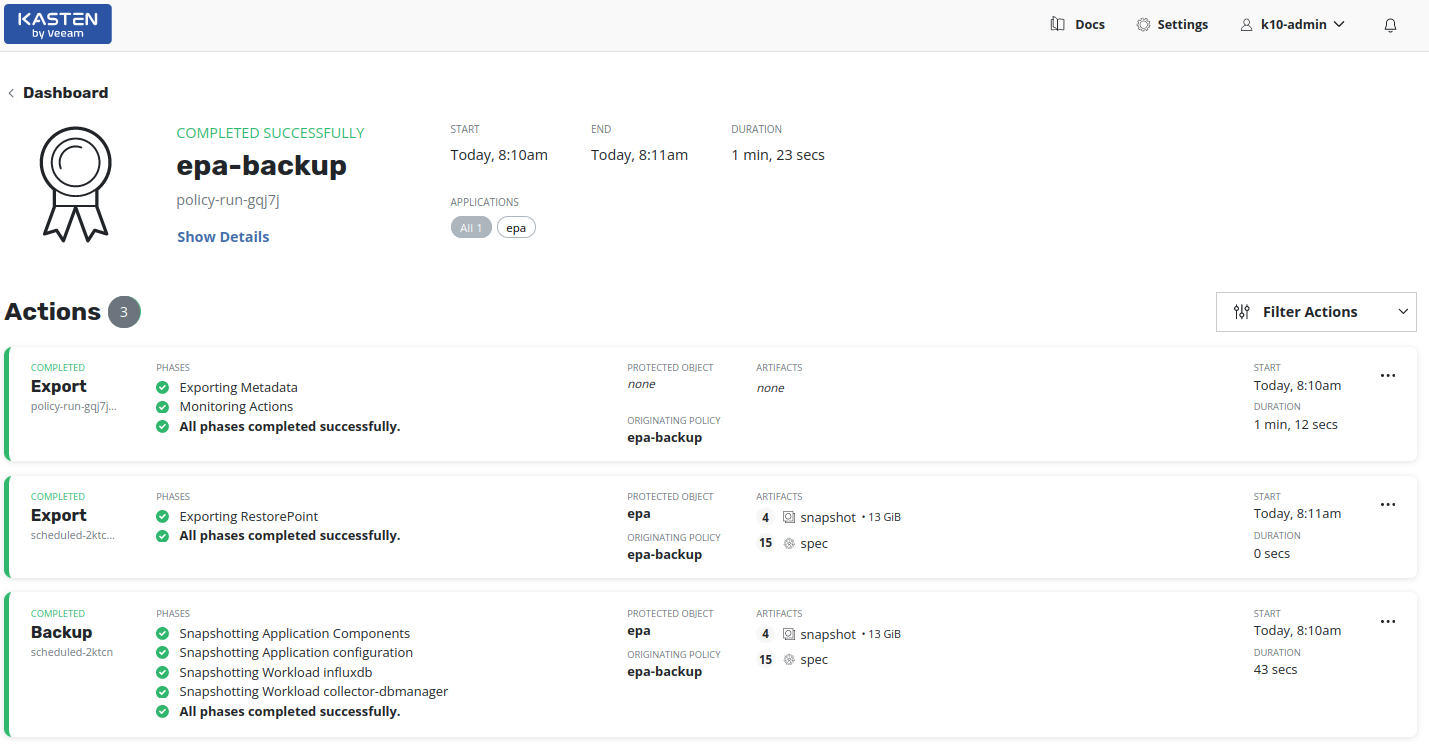Click the Actions count badge 3

pyautogui.click(x=124, y=312)
